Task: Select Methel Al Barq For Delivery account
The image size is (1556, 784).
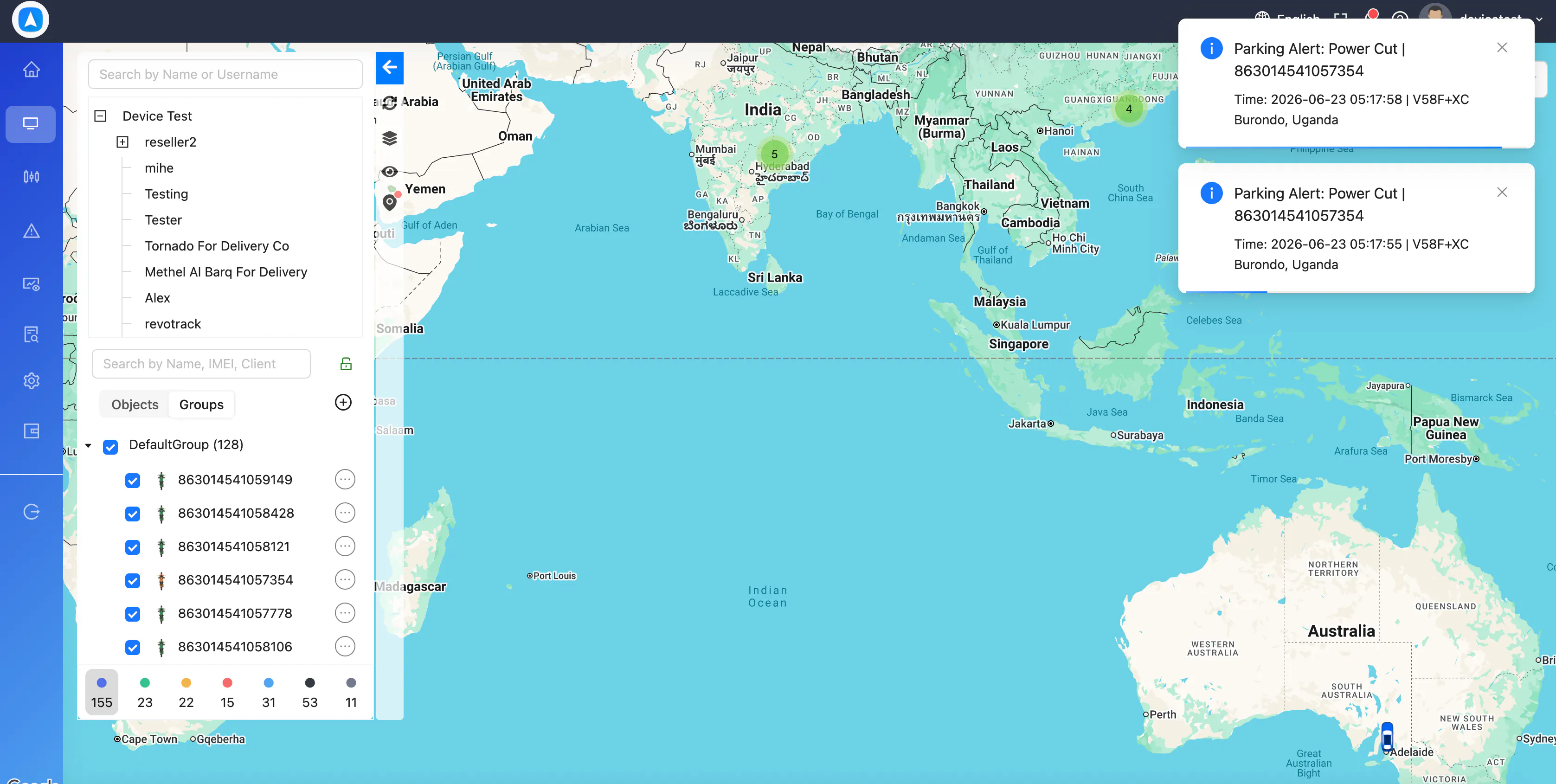Action: pyautogui.click(x=226, y=272)
